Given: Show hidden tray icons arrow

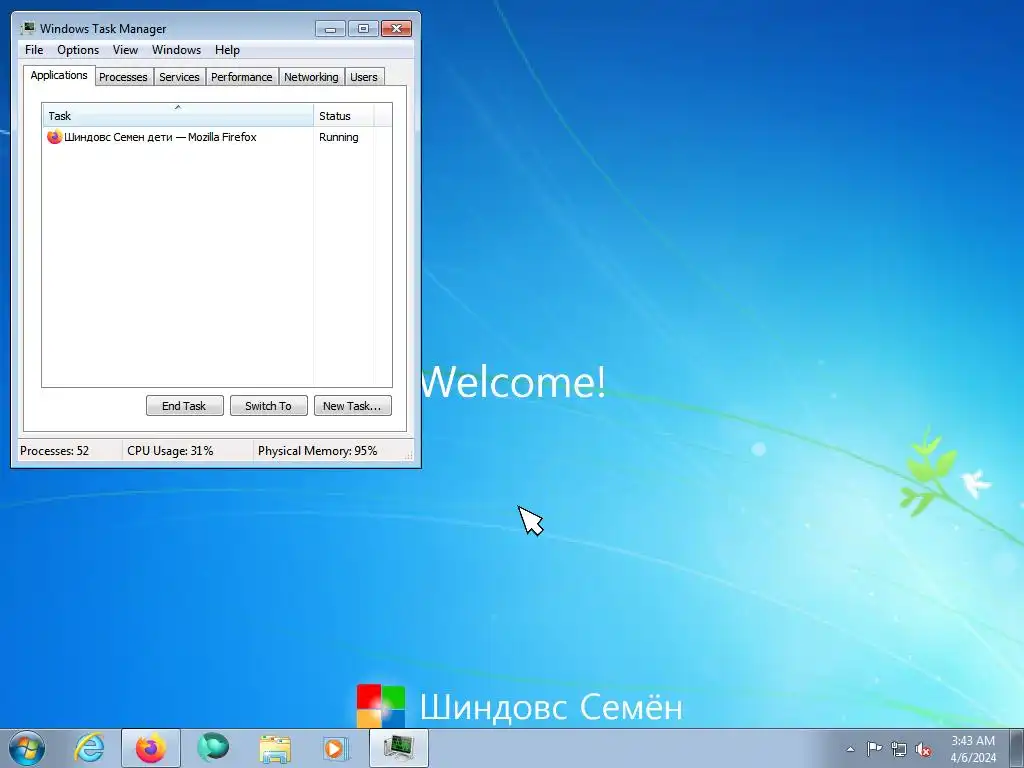Looking at the screenshot, I should tap(850, 749).
